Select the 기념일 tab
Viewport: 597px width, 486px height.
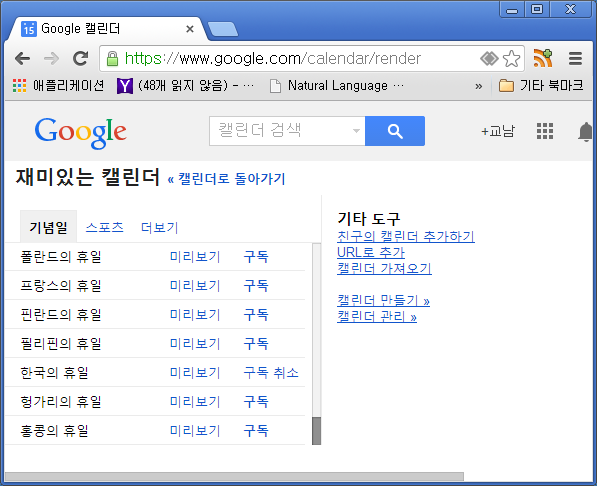point(48,227)
